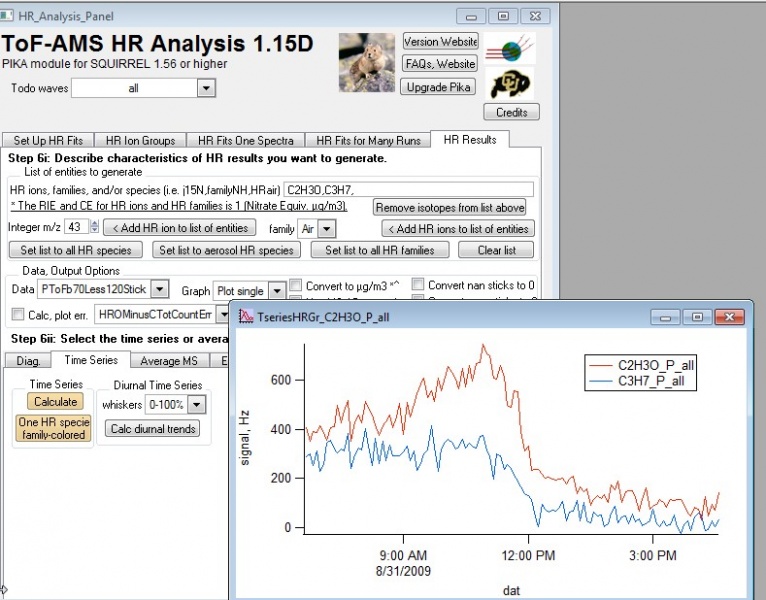Viewport: 766px width, 600px height.
Task: Select the Average MS tab
Action: tap(168, 360)
